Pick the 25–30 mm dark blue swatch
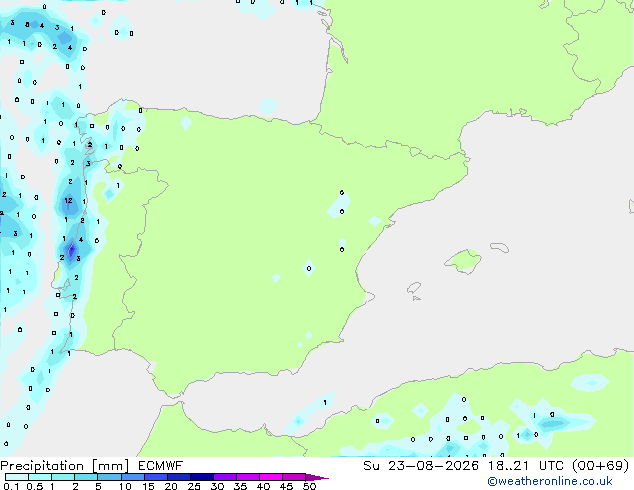Viewport: 634px width, 490px height. coord(201,477)
